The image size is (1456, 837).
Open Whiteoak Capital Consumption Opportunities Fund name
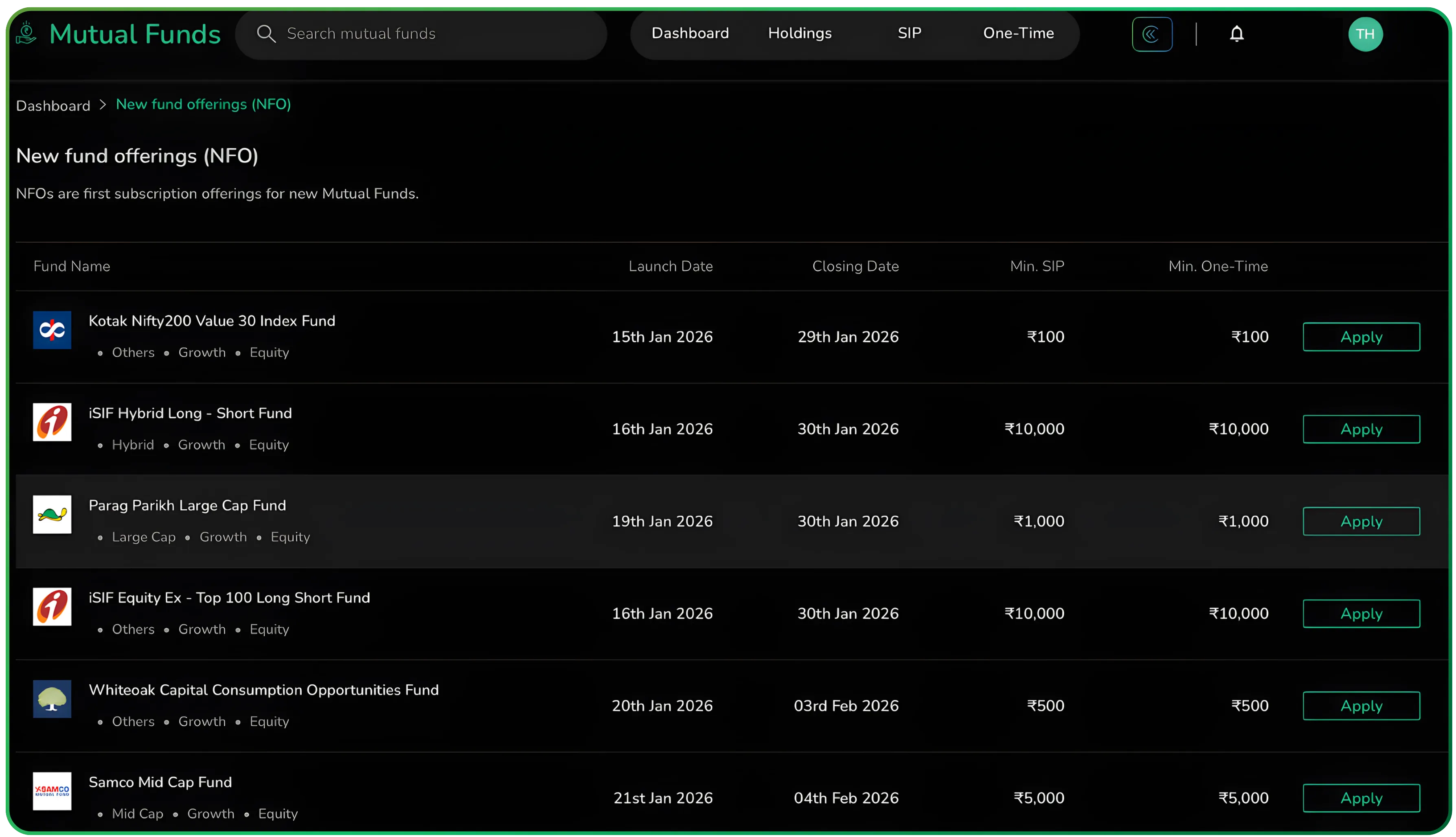point(263,690)
